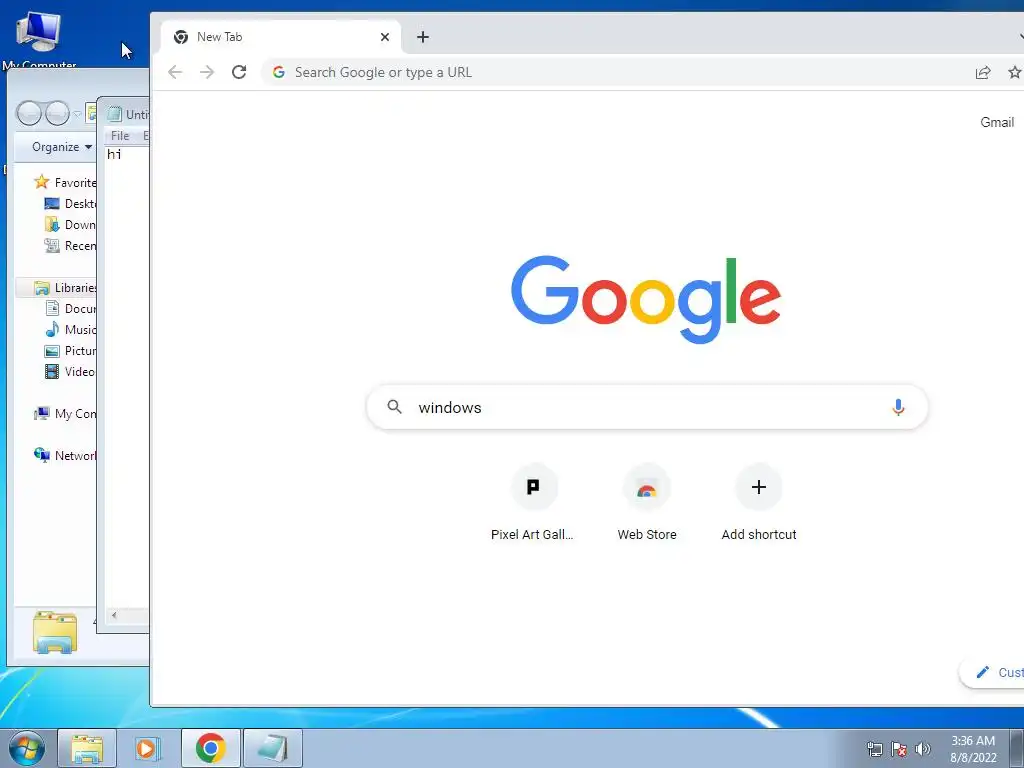Click the Google logo
Image resolution: width=1024 pixels, height=768 pixels.
click(646, 299)
